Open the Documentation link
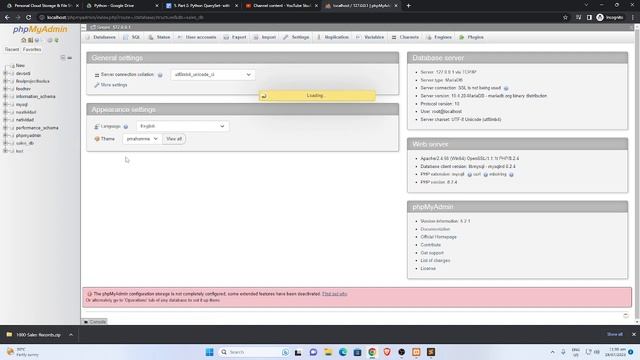The width and height of the screenshot is (640, 360). point(435,229)
